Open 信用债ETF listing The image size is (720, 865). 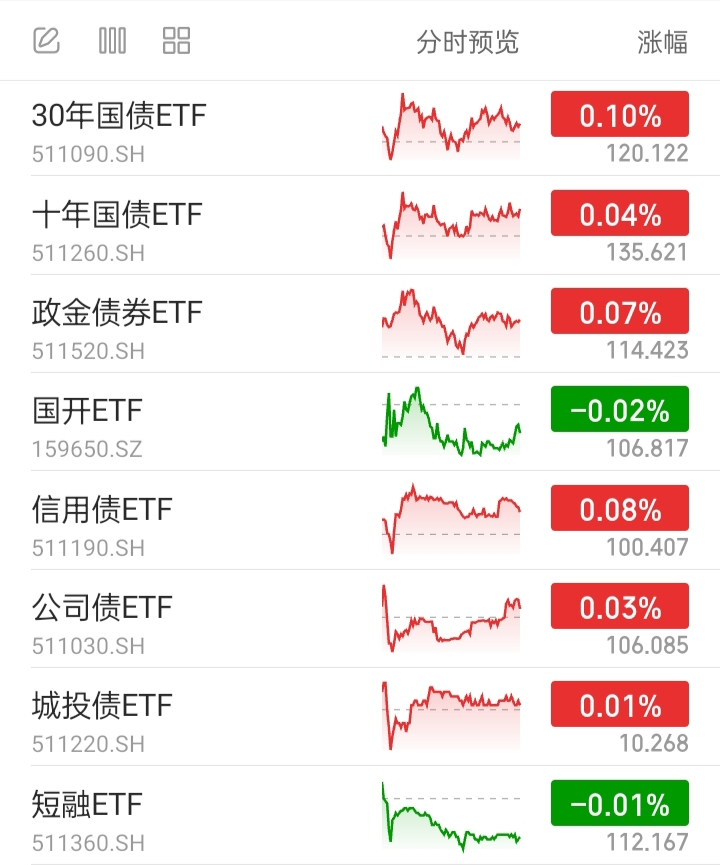point(360,520)
